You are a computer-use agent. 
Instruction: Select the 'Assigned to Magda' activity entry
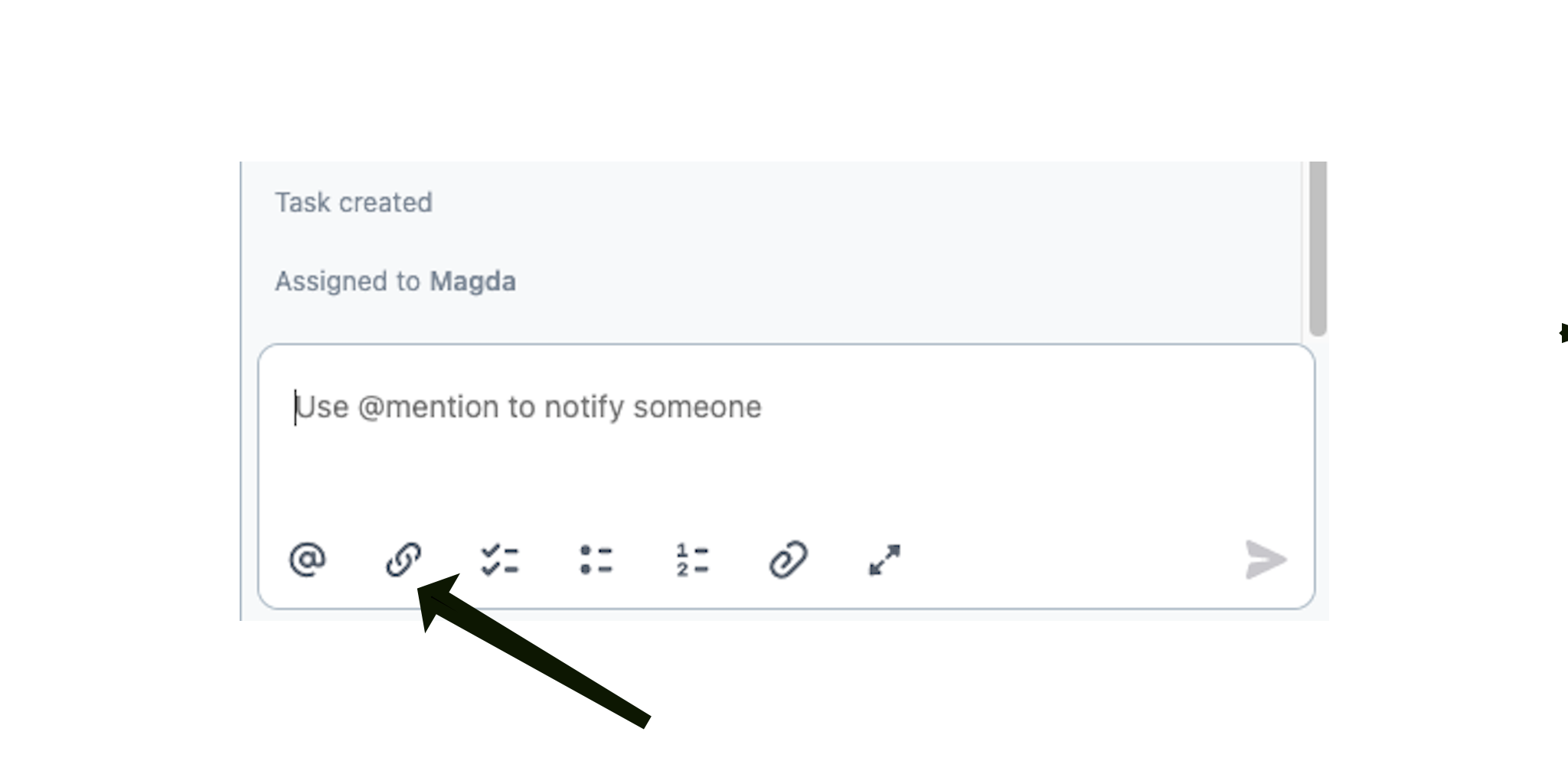coord(395,282)
